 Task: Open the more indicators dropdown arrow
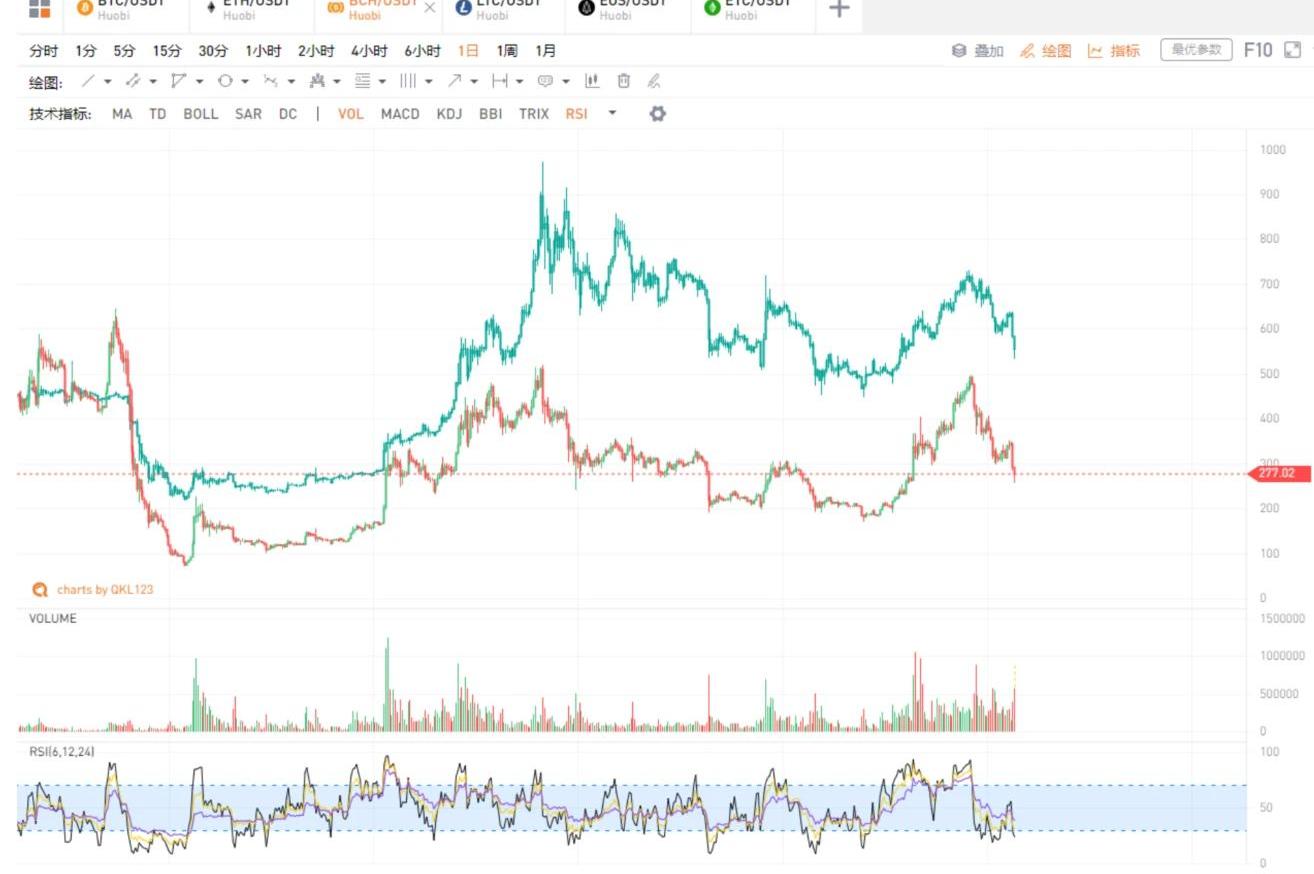[x=612, y=114]
